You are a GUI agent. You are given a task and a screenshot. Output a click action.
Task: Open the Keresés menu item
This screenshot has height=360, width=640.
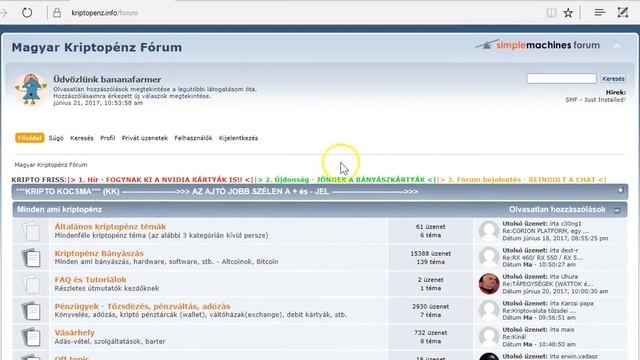pyautogui.click(x=82, y=138)
